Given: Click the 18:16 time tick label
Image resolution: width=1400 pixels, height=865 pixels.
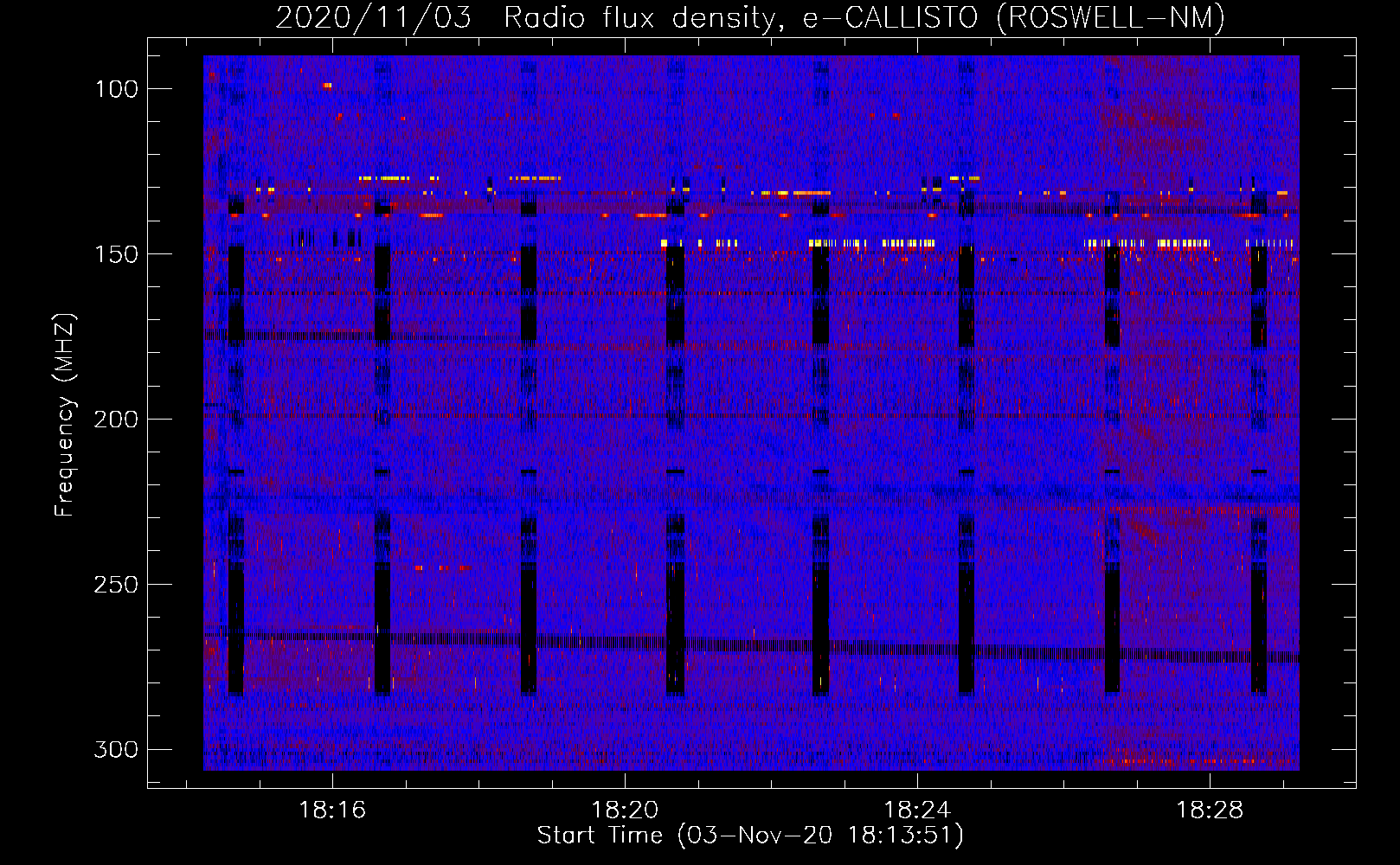Looking at the screenshot, I should (x=332, y=810).
